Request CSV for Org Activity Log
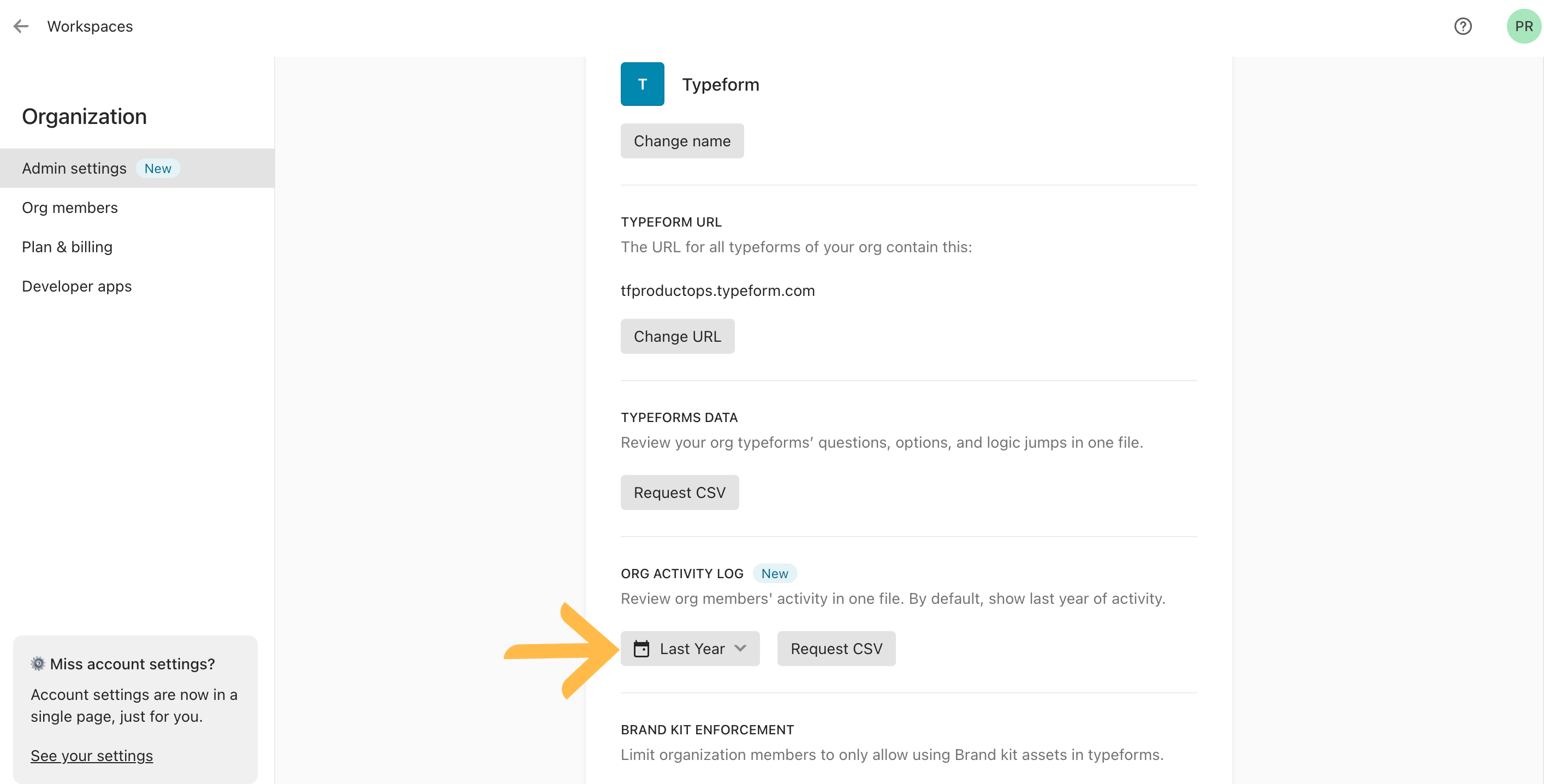The image size is (1544, 784). [x=836, y=649]
